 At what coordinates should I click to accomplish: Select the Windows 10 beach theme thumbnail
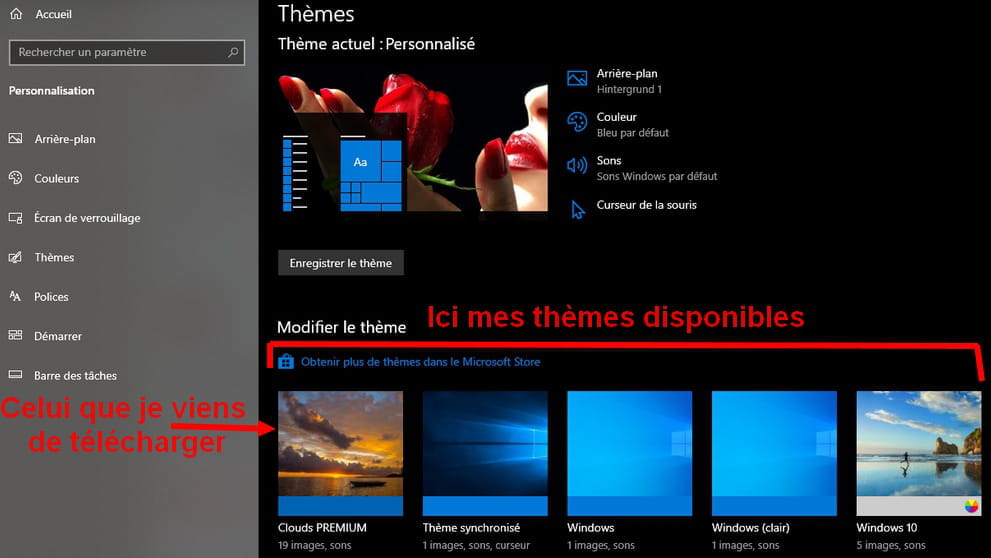click(x=919, y=453)
